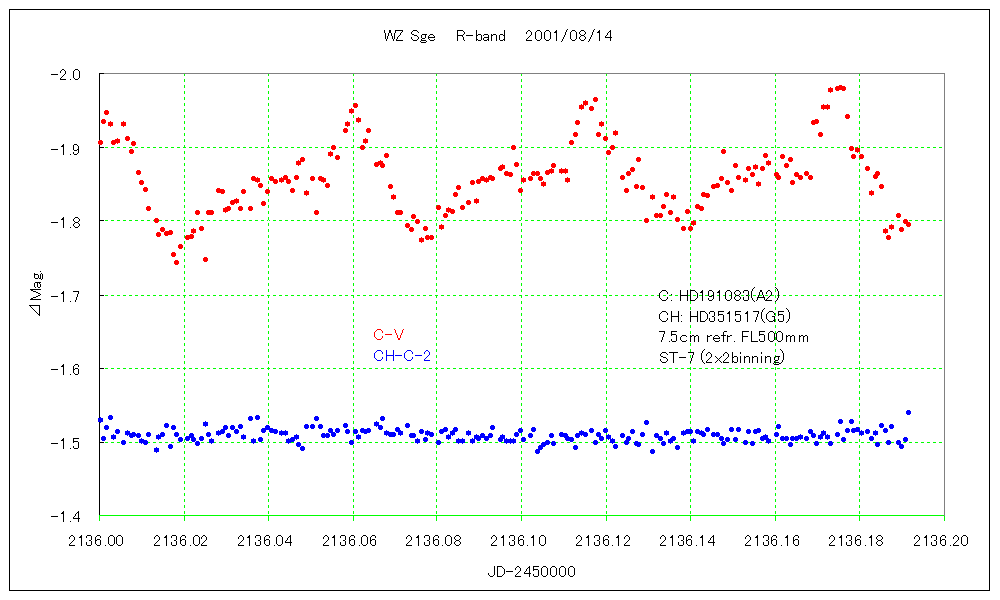
Task: Click the x-axis tick label 2136.06
Action: tap(353, 539)
